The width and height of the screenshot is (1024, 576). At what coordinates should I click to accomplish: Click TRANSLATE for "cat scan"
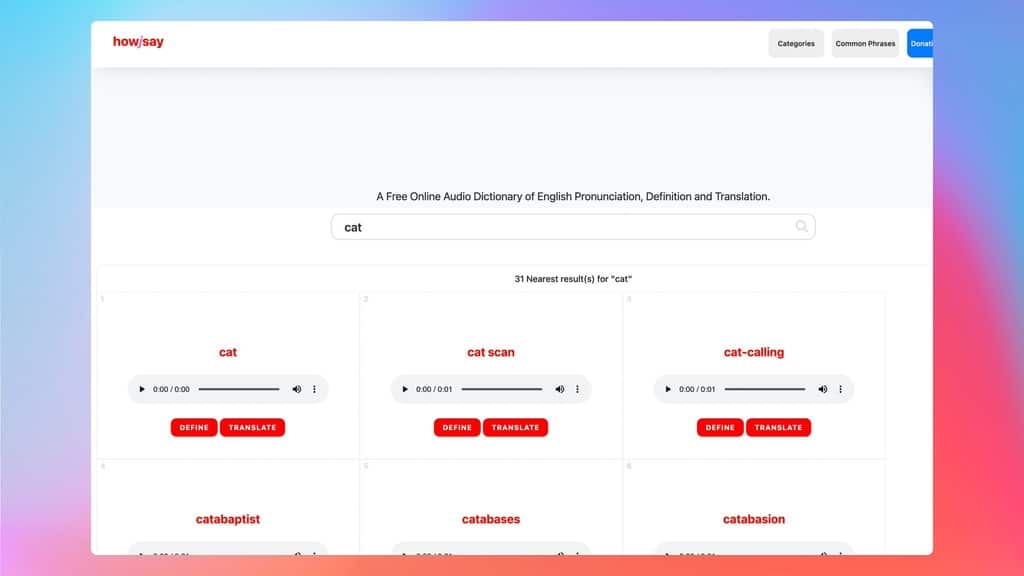(516, 427)
